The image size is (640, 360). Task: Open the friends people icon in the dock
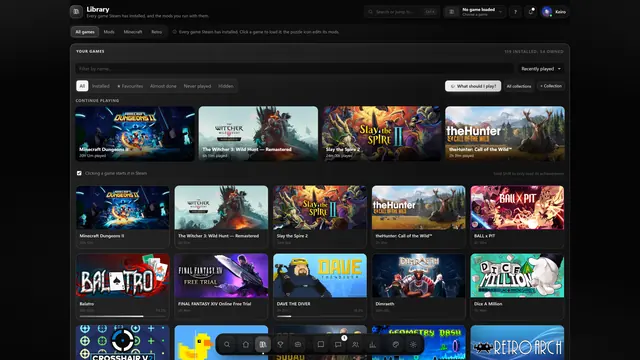pos(356,344)
